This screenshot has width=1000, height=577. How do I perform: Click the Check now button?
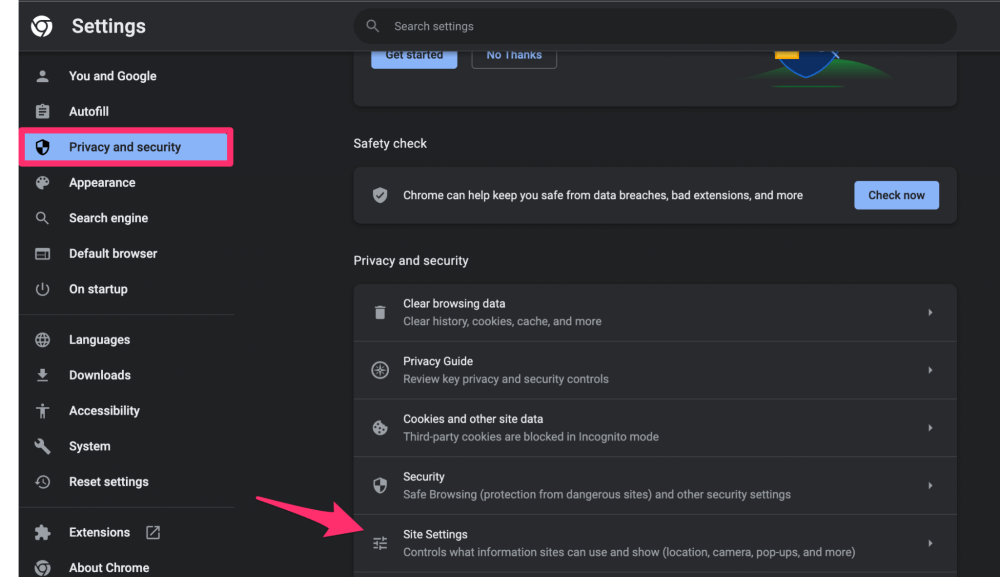coord(896,195)
